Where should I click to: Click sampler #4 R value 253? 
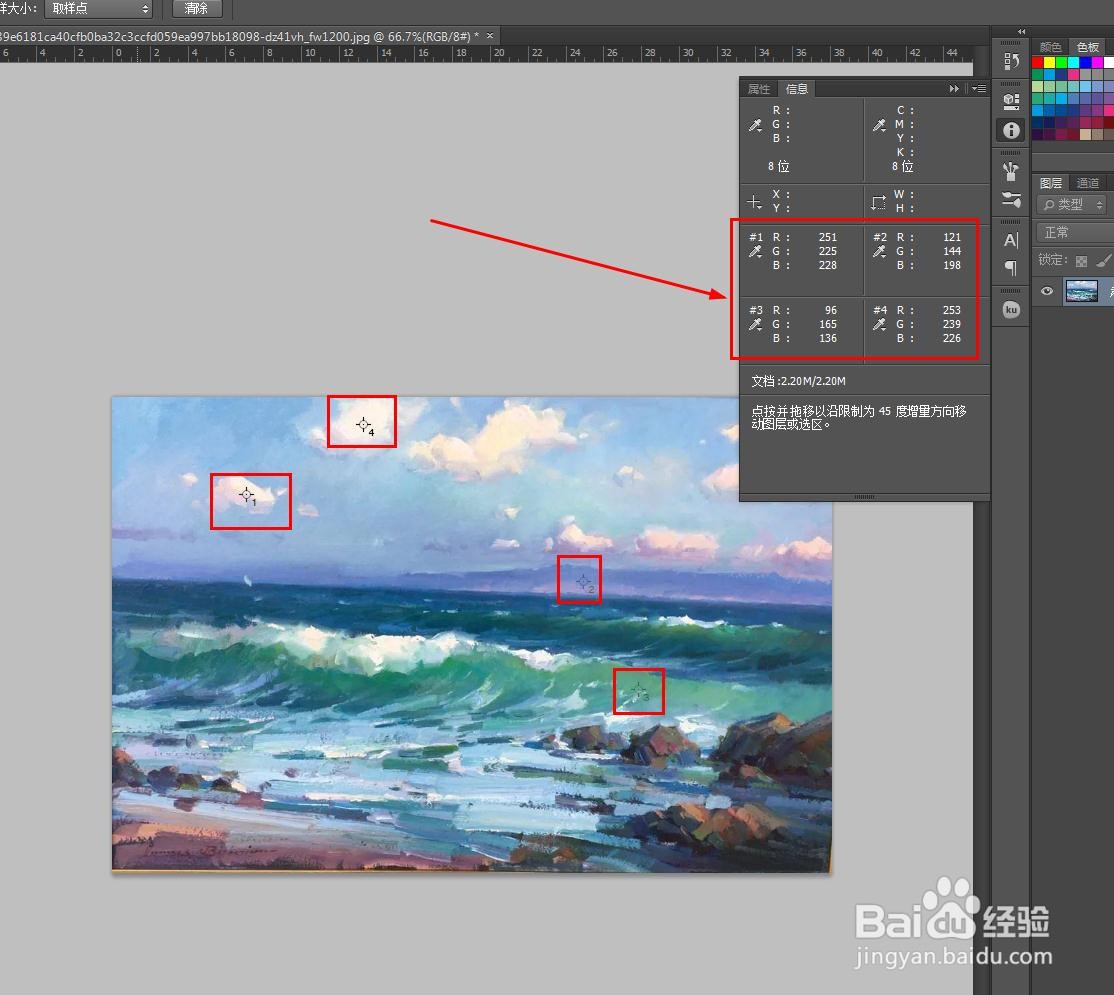[952, 310]
